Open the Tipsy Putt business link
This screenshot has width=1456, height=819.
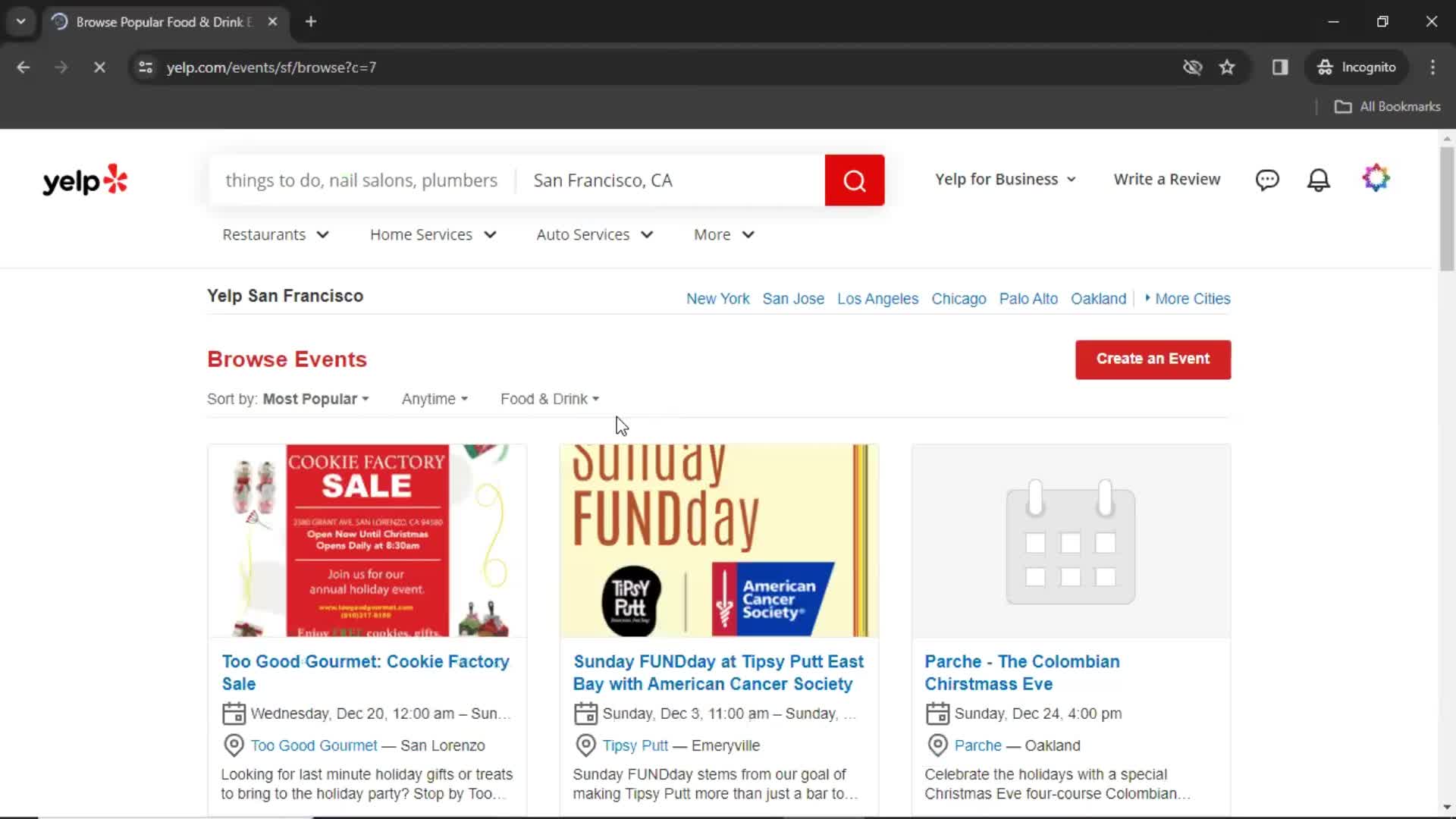click(635, 745)
